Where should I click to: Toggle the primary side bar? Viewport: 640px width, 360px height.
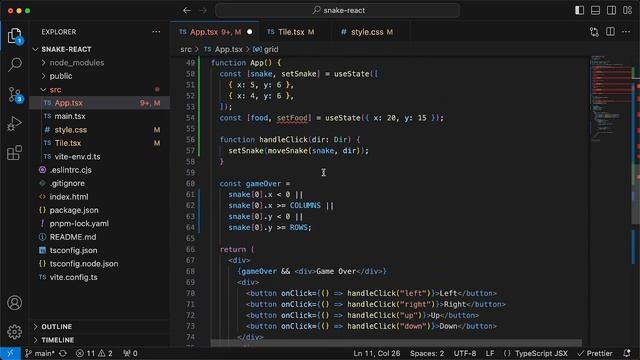pyautogui.click(x=579, y=11)
